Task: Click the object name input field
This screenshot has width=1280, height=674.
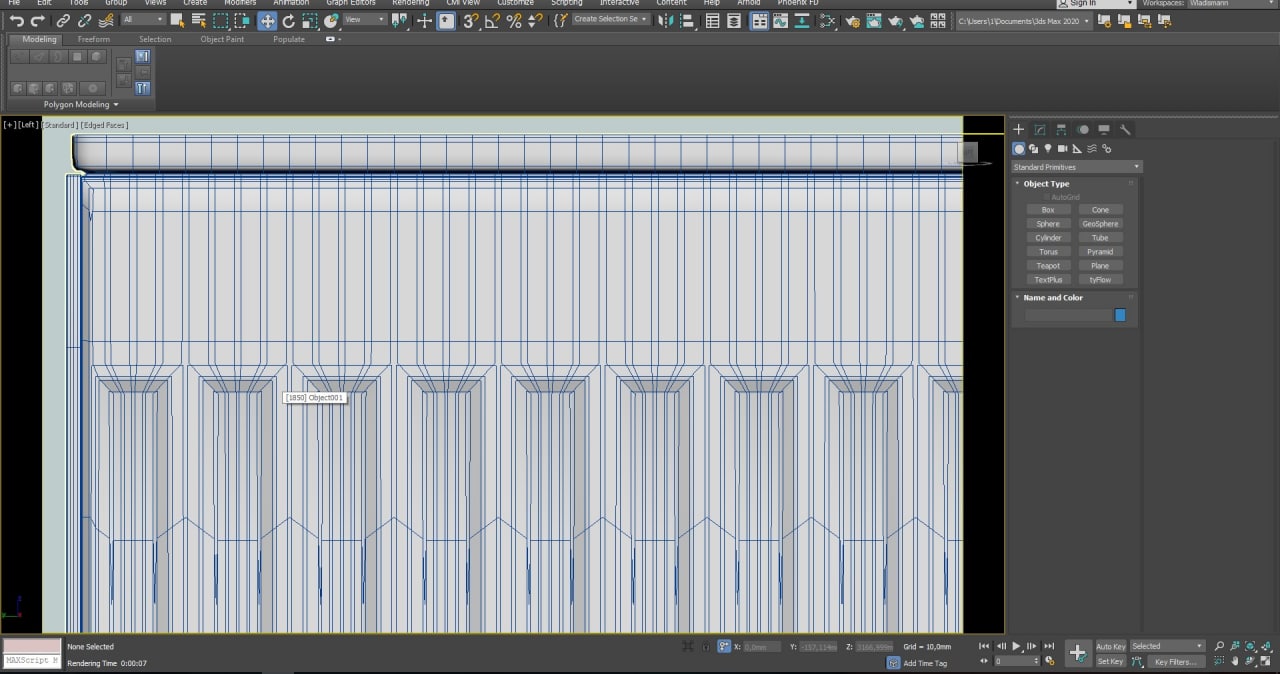Action: tap(1068, 315)
